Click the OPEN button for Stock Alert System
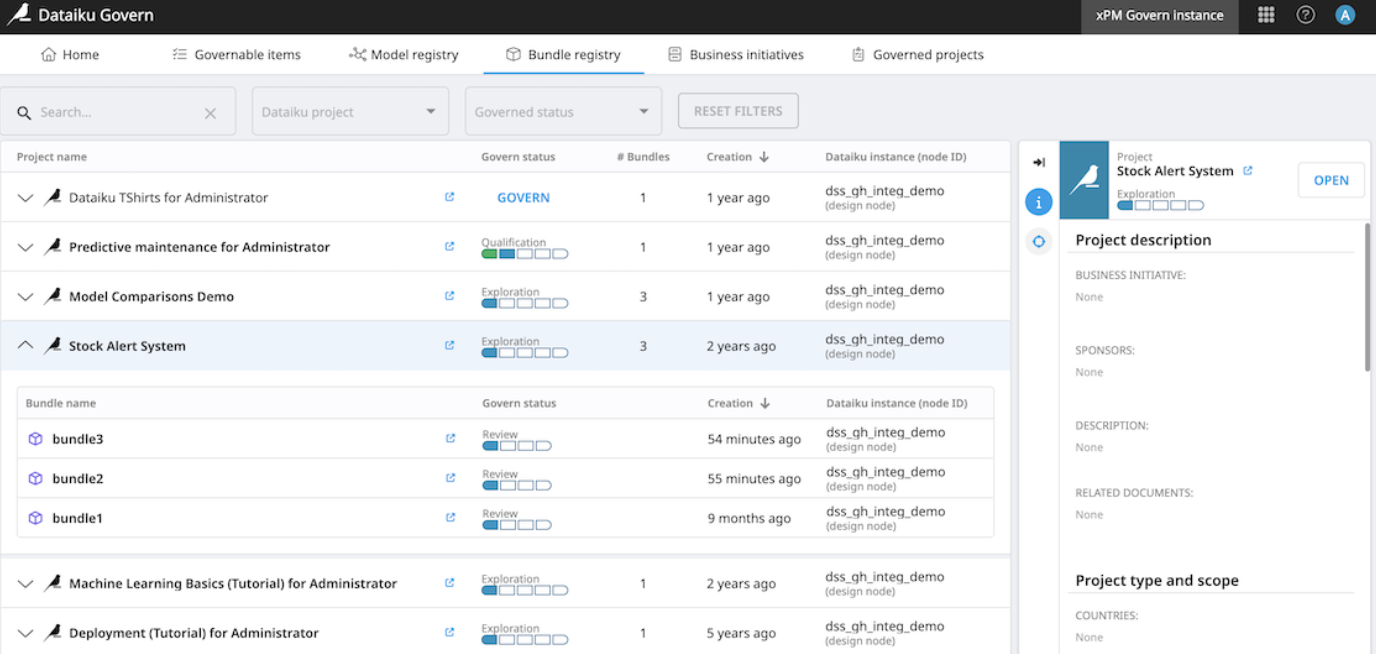This screenshot has width=1376, height=654. tap(1331, 180)
